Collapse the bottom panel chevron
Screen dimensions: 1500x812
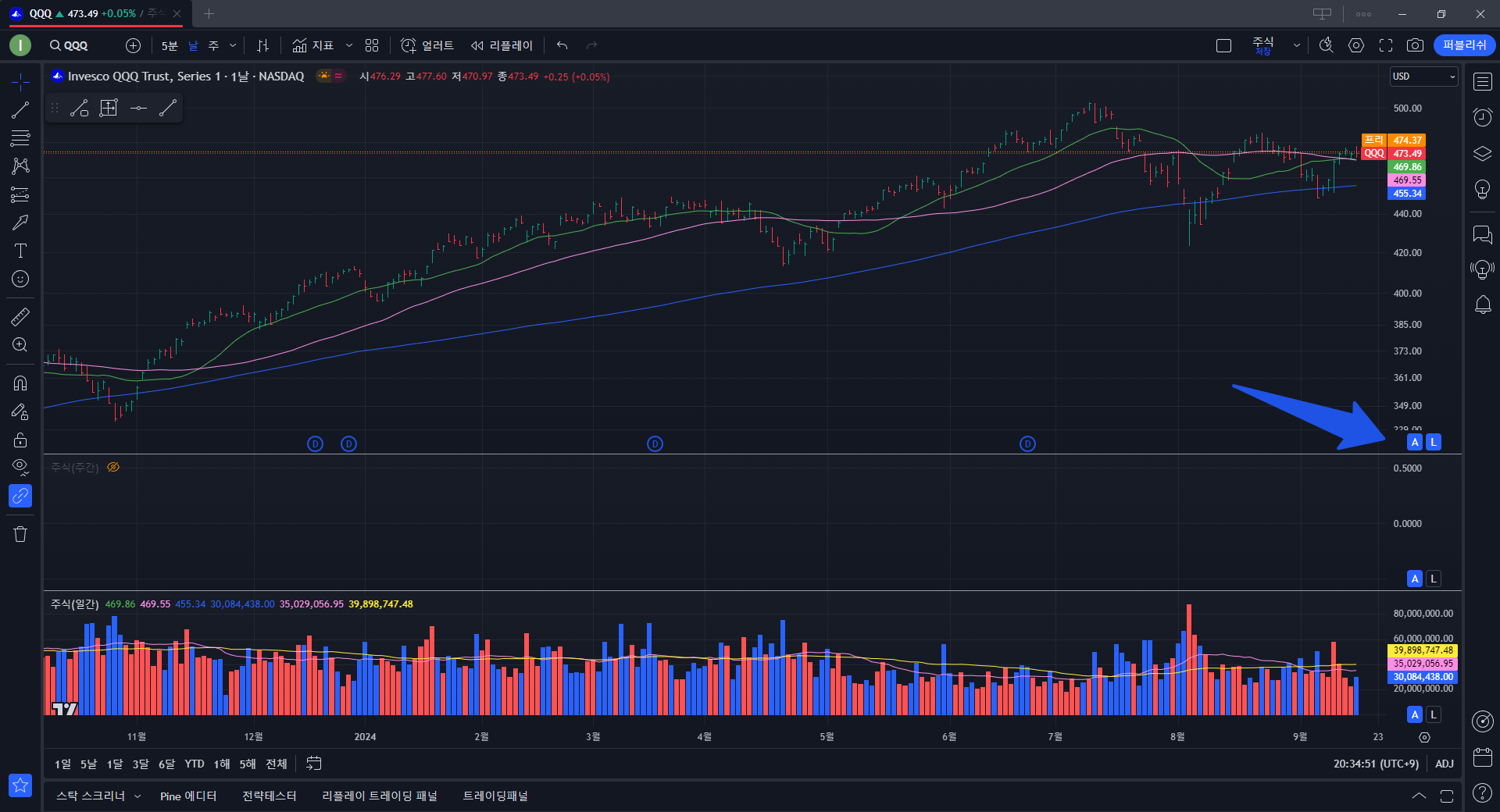tap(1419, 796)
